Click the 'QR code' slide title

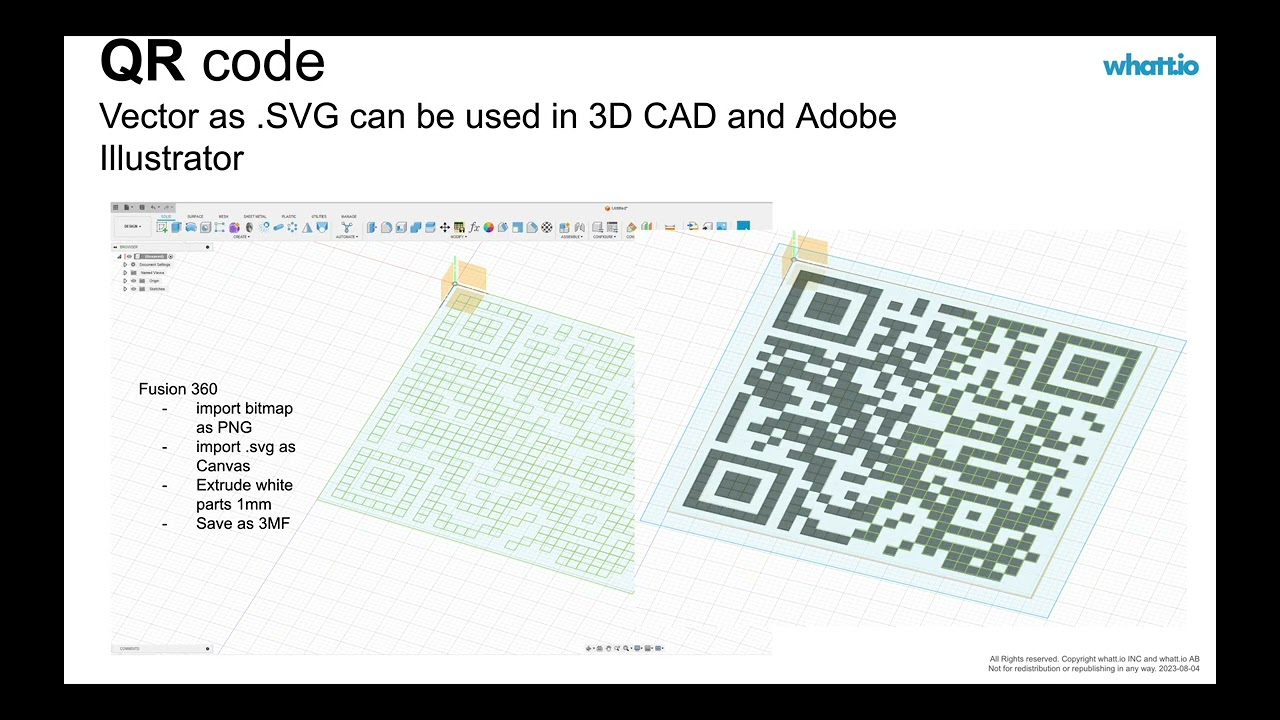[x=213, y=62]
